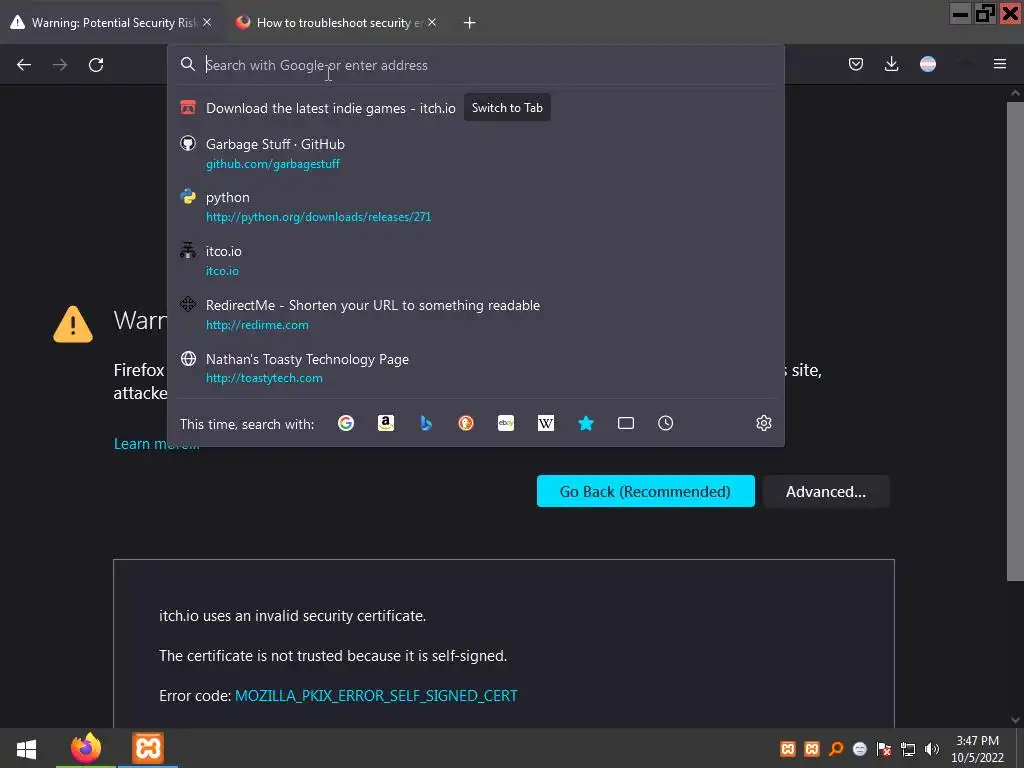The image size is (1024, 768).
Task: Click the Advanced... button
Action: tap(826, 491)
